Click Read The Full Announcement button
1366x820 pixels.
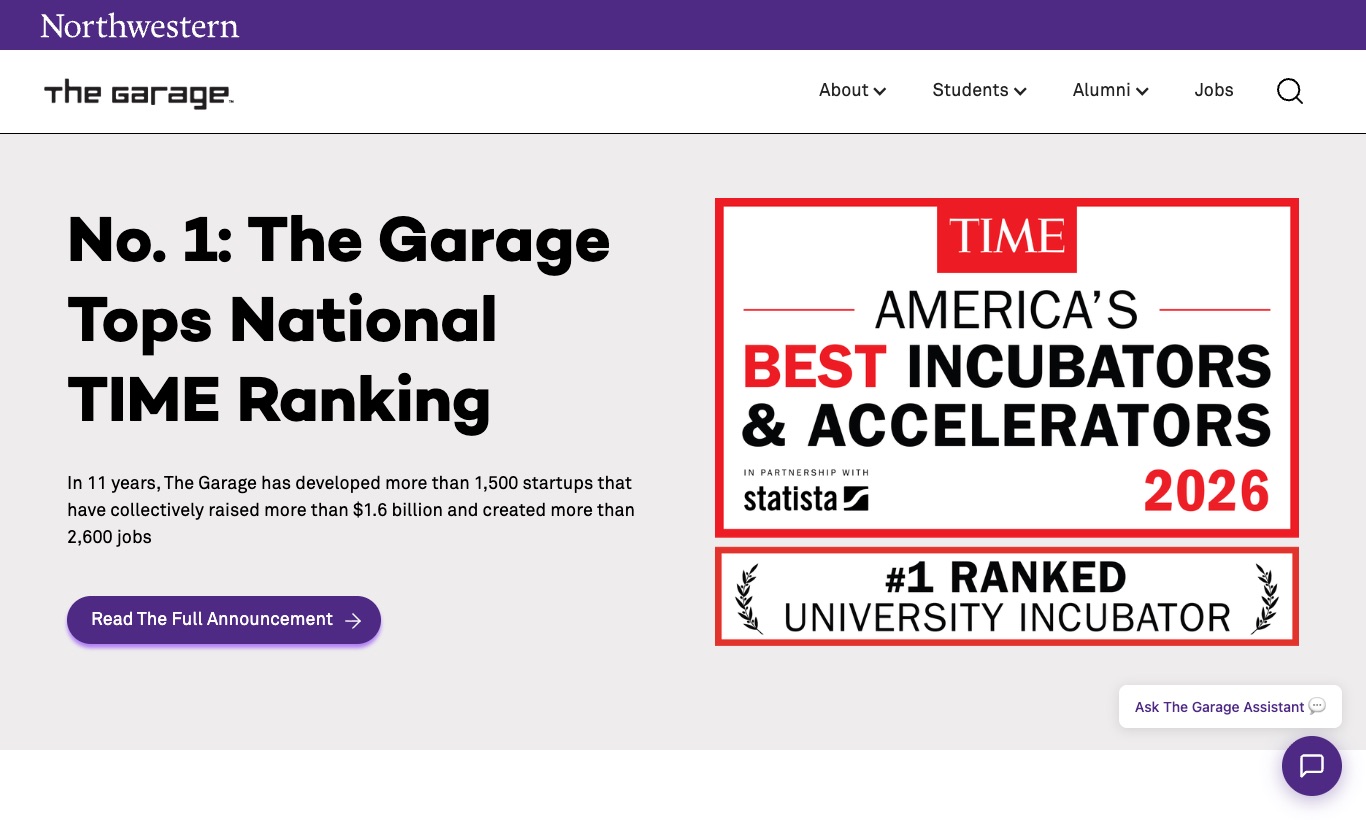point(224,620)
